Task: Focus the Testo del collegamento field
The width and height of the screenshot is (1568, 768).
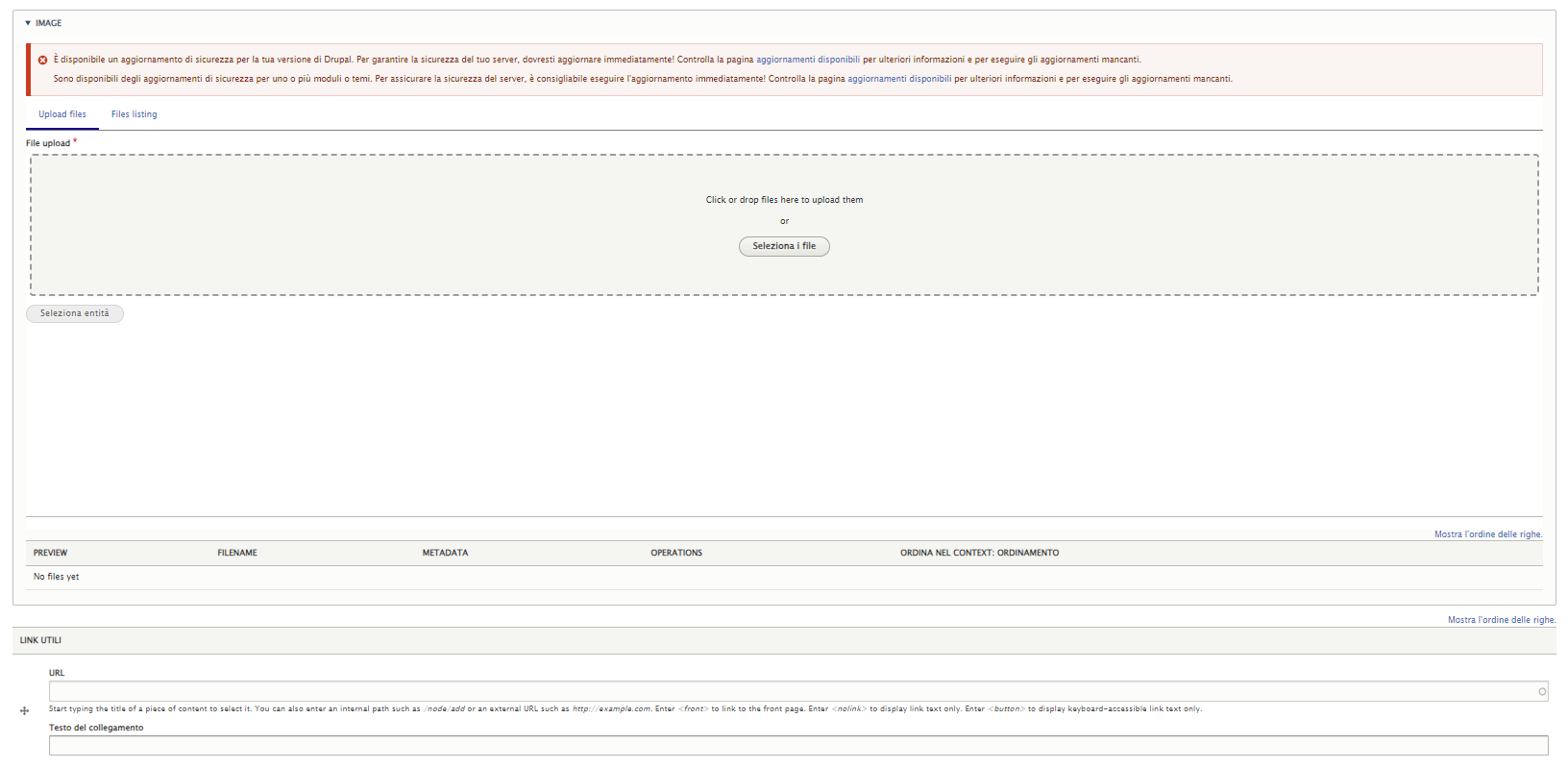Action: coord(797,745)
